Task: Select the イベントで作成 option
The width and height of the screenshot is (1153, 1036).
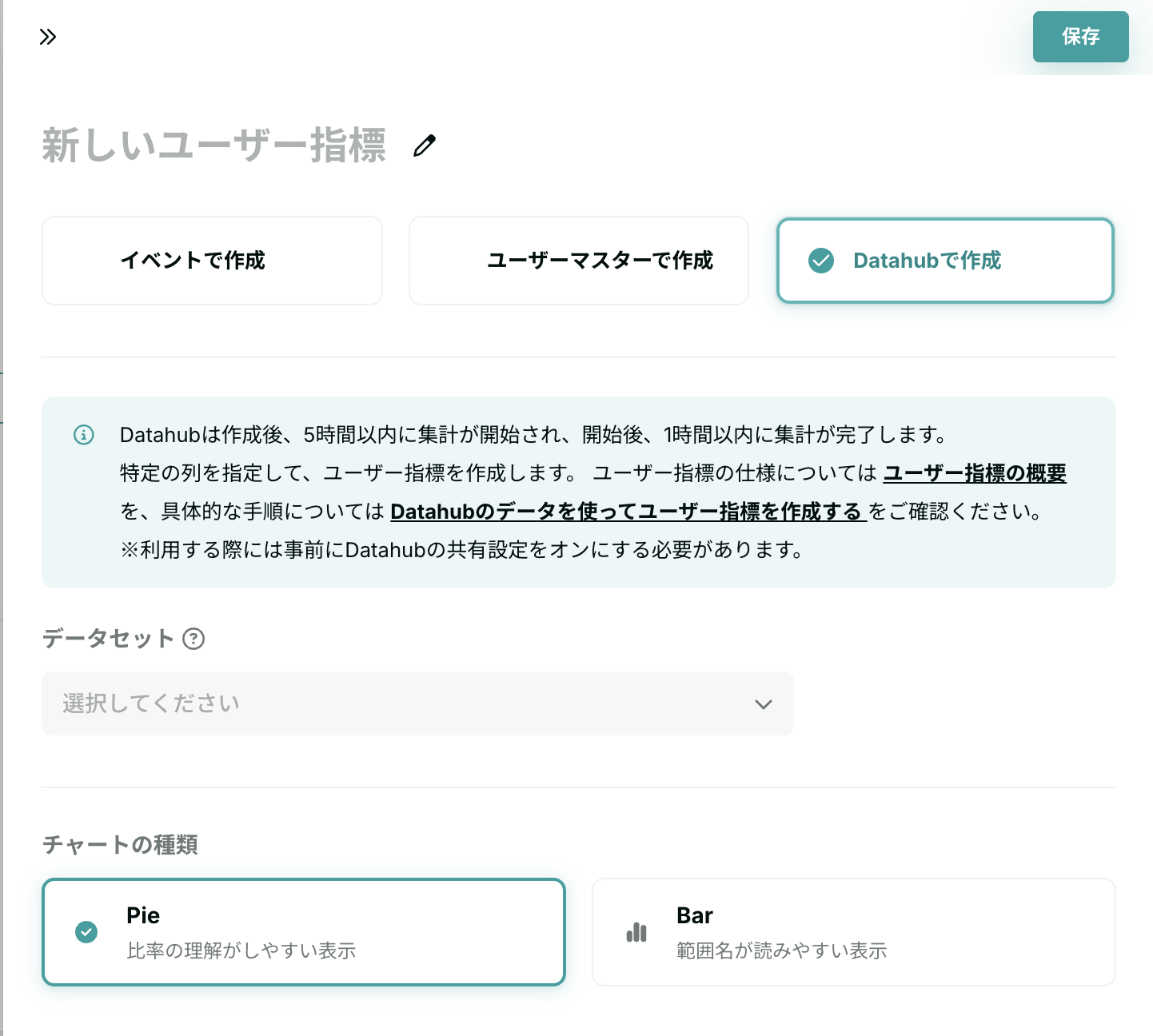Action: click(212, 261)
